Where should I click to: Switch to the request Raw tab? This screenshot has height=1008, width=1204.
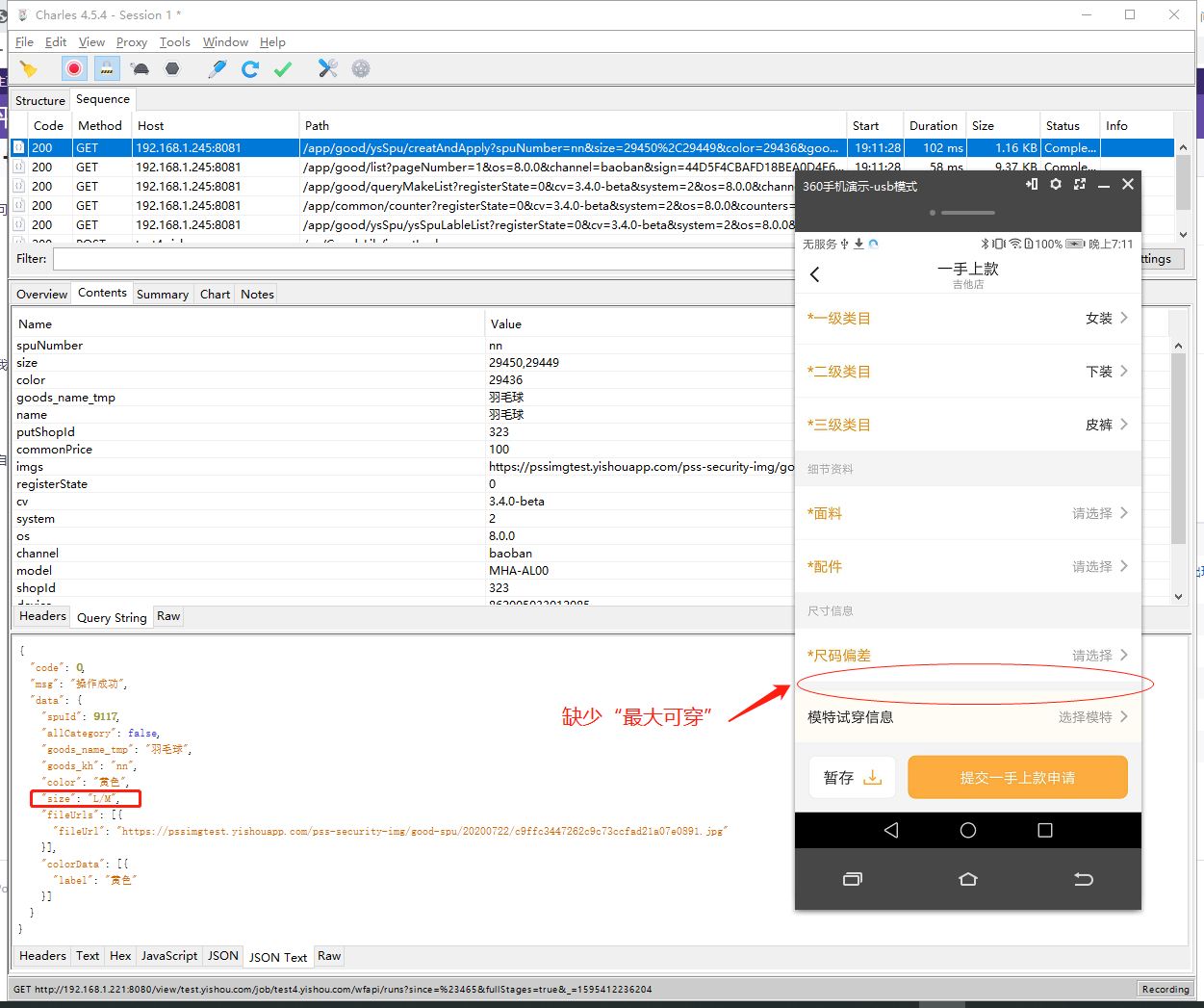pos(168,616)
